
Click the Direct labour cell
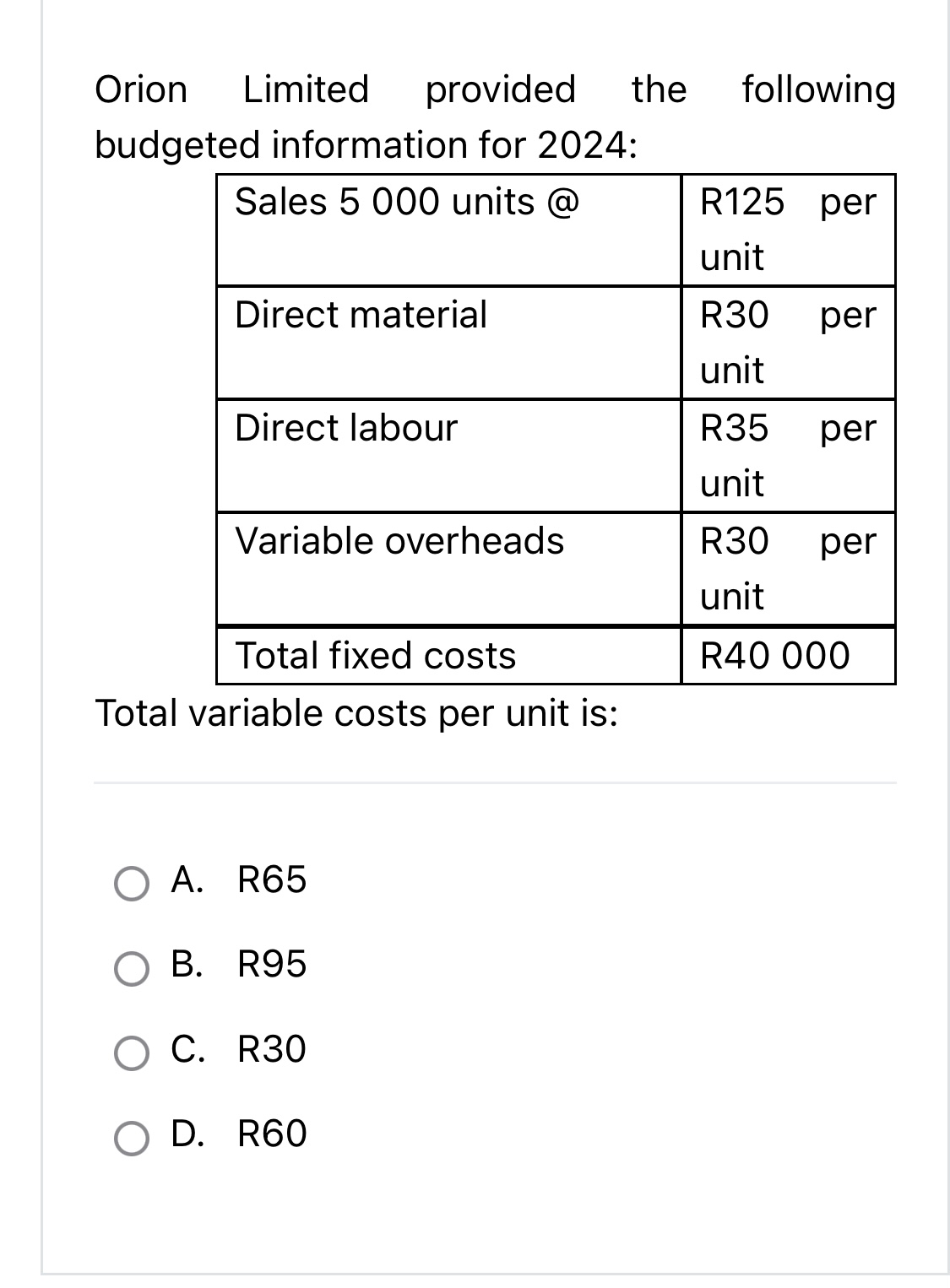[346, 428]
